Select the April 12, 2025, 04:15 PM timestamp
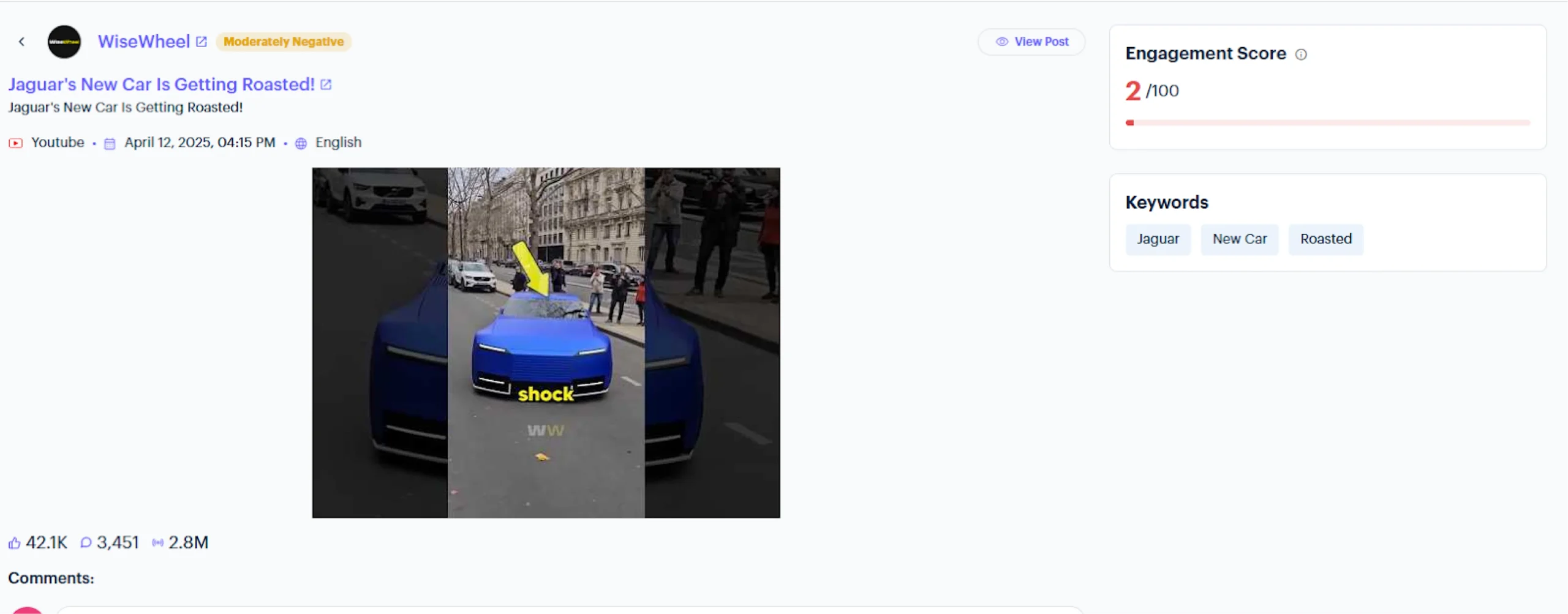Image resolution: width=1568 pixels, height=614 pixels. (x=200, y=143)
